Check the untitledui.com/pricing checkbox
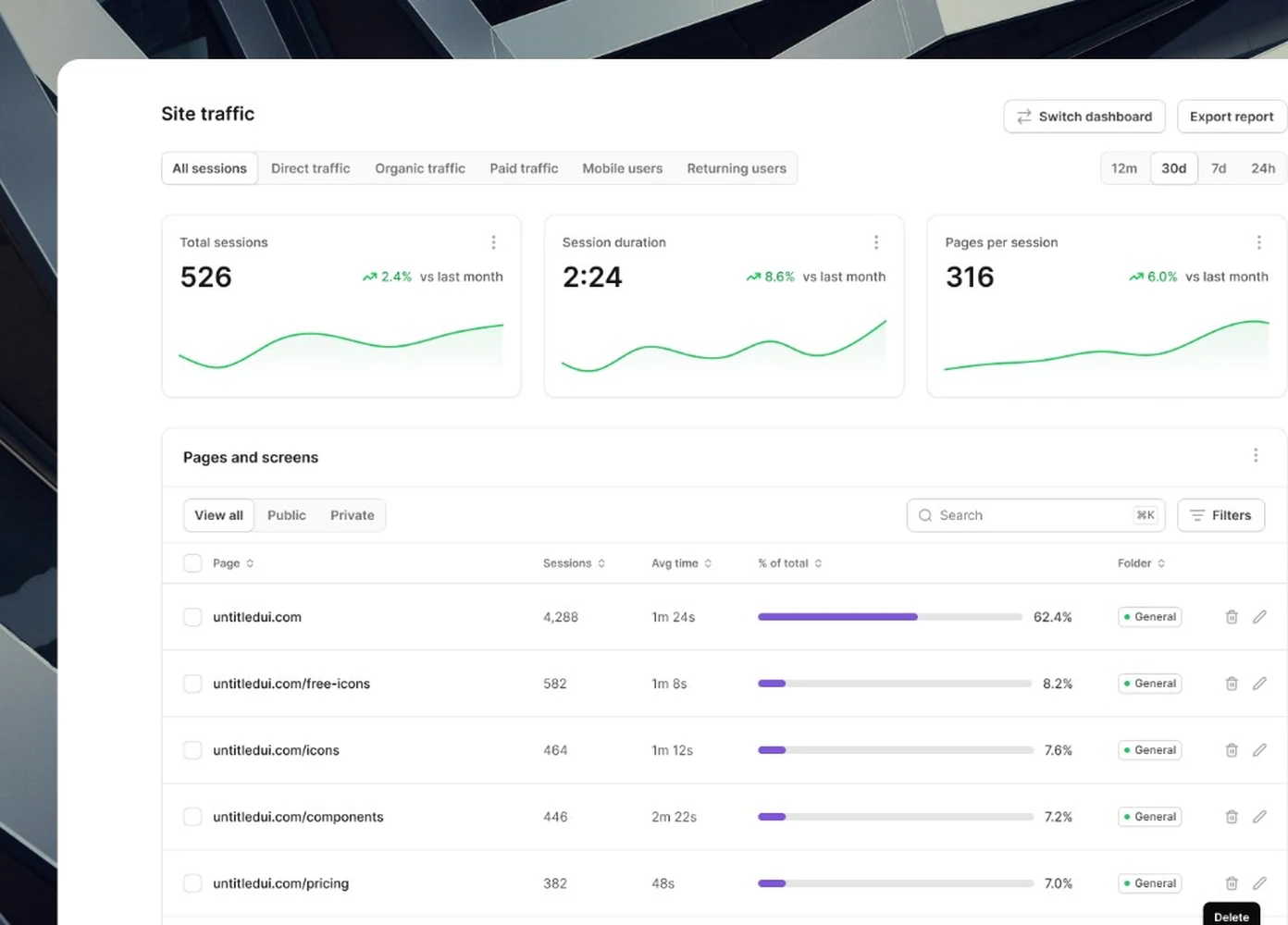This screenshot has width=1288, height=925. (192, 883)
